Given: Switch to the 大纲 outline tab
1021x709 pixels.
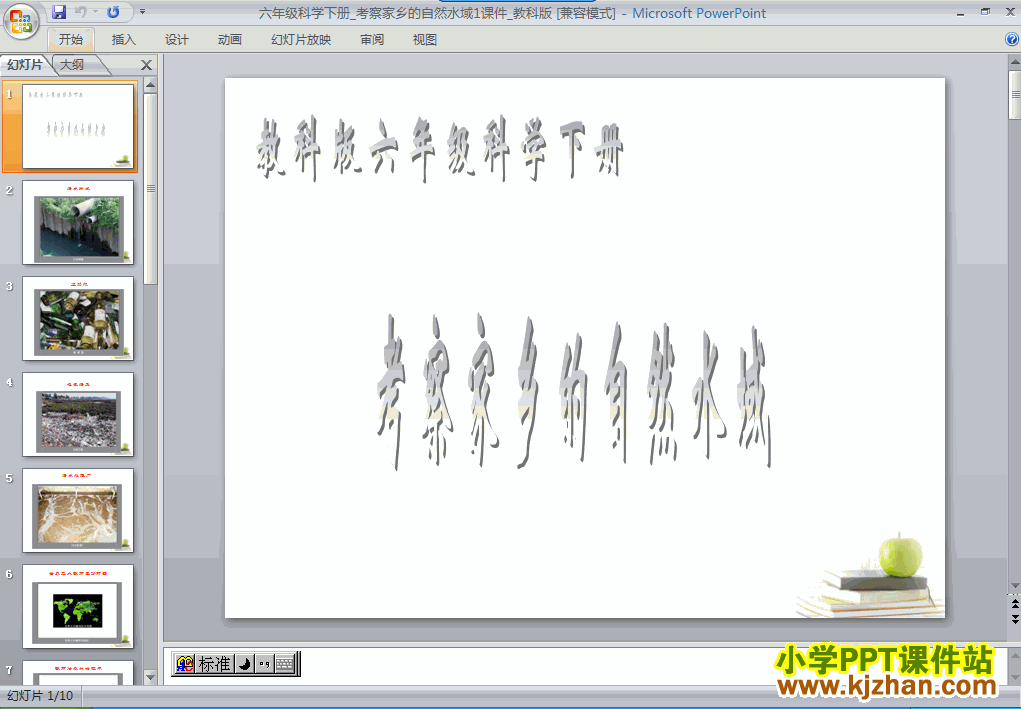Looking at the screenshot, I should point(72,64).
